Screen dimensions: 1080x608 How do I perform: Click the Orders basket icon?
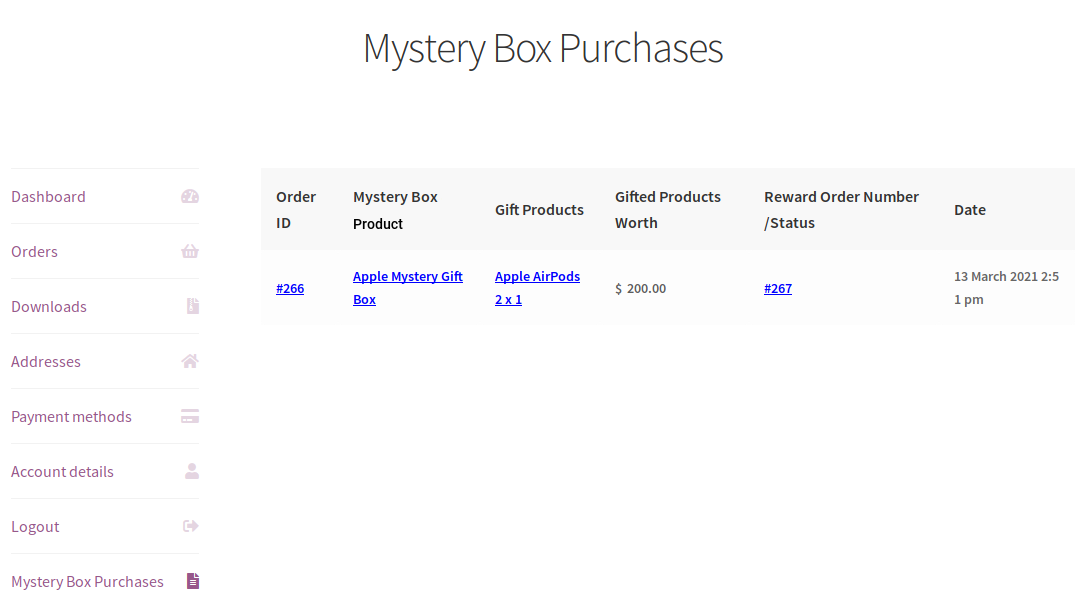point(190,251)
